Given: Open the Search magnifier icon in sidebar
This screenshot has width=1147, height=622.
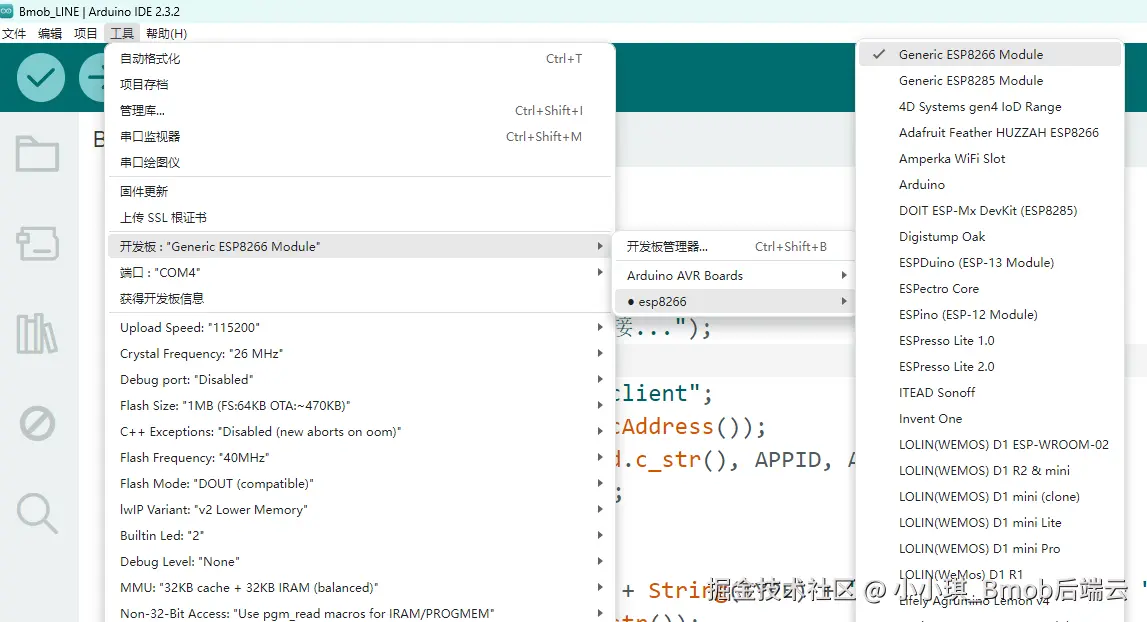Looking at the screenshot, I should coord(37,513).
